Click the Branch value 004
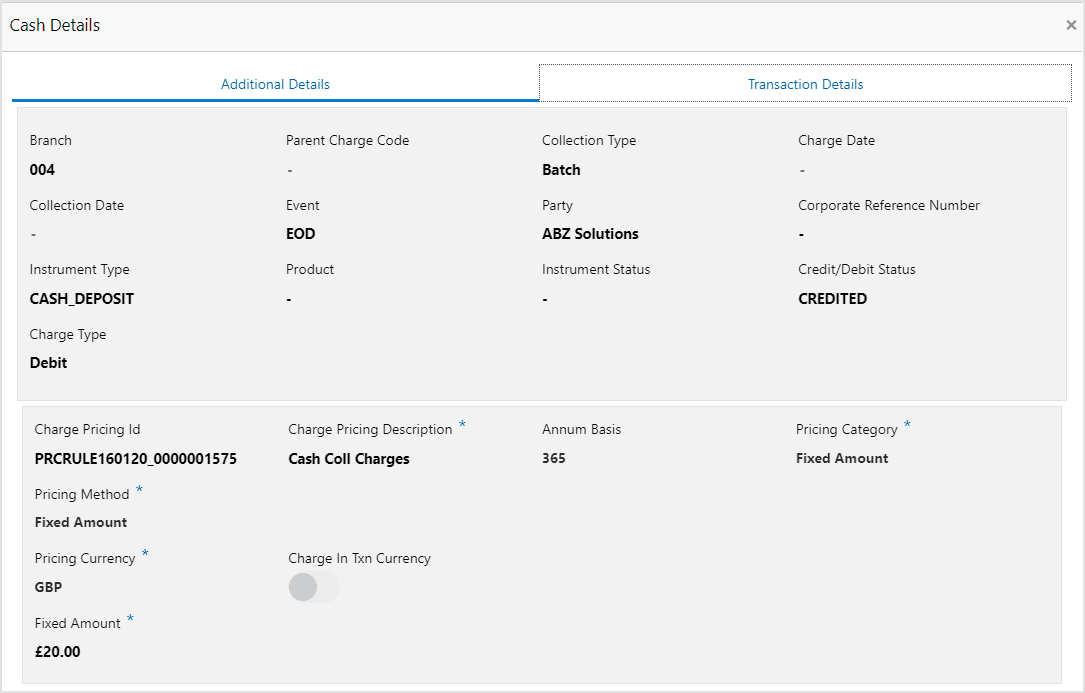This screenshot has width=1085, height=693. point(42,170)
